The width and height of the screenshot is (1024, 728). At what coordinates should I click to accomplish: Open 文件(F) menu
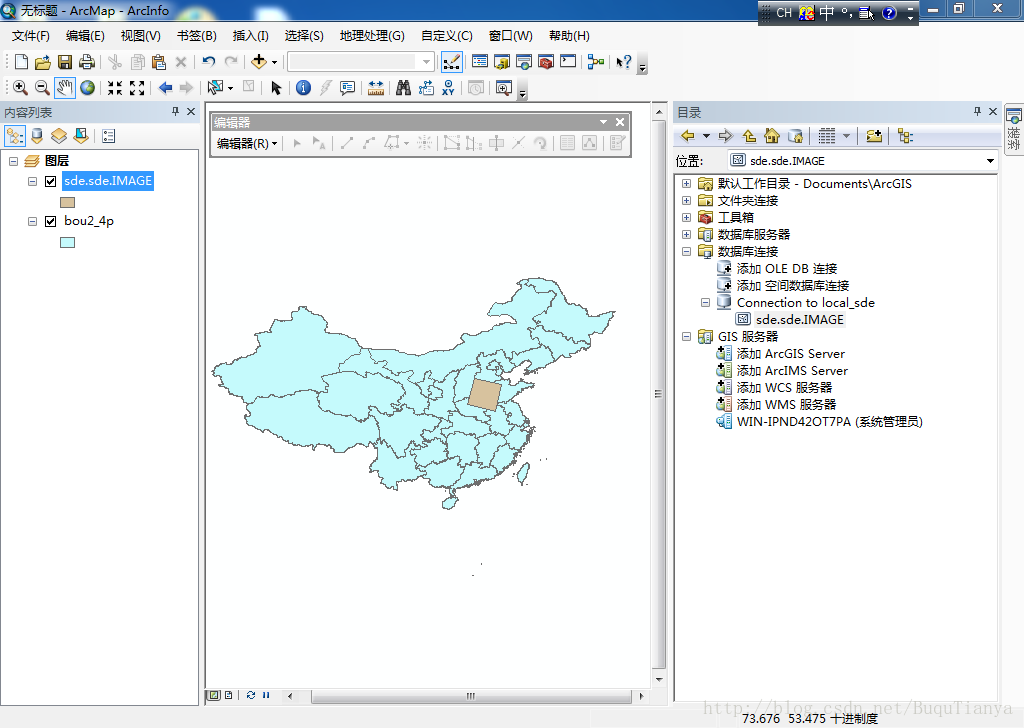(31, 36)
